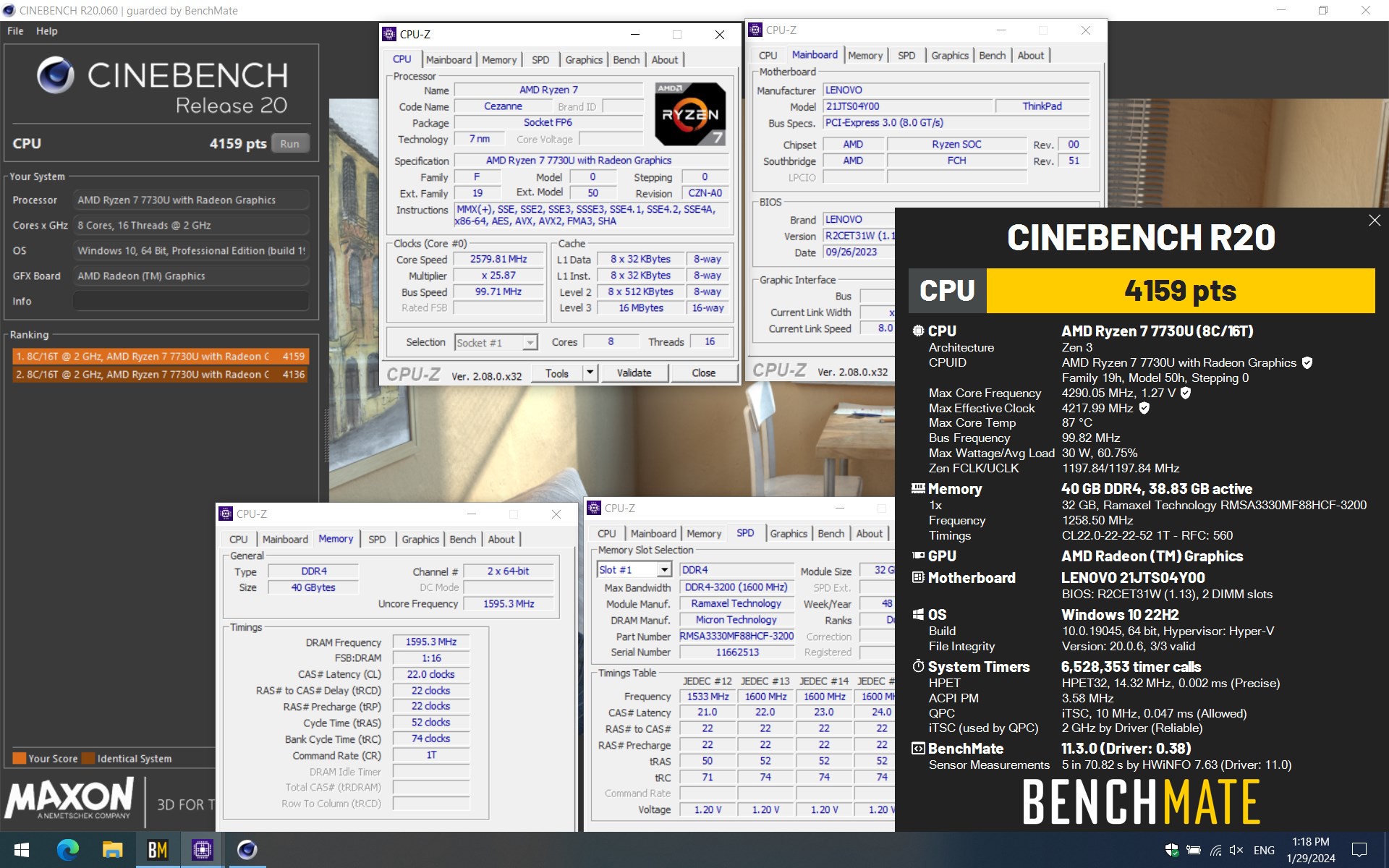This screenshot has height=868, width=1389.
Task: Click the CAS# Latency 22.0 clocks value
Action: 431,674
